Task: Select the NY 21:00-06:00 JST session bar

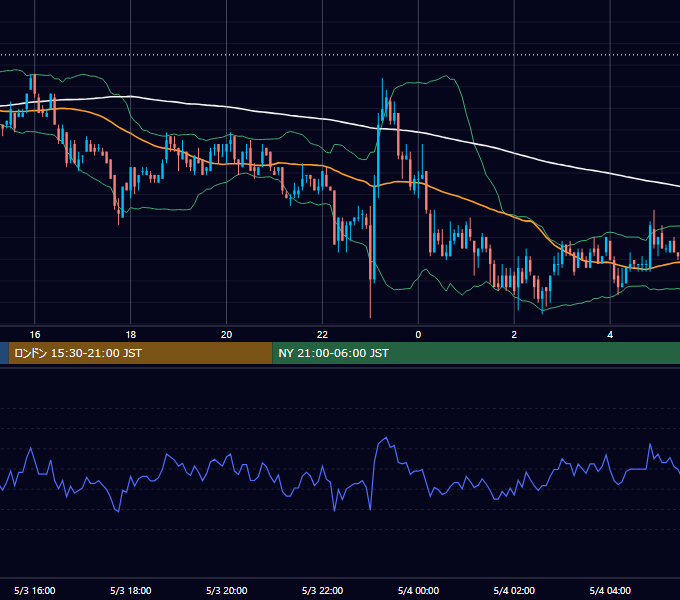Action: coord(476,353)
